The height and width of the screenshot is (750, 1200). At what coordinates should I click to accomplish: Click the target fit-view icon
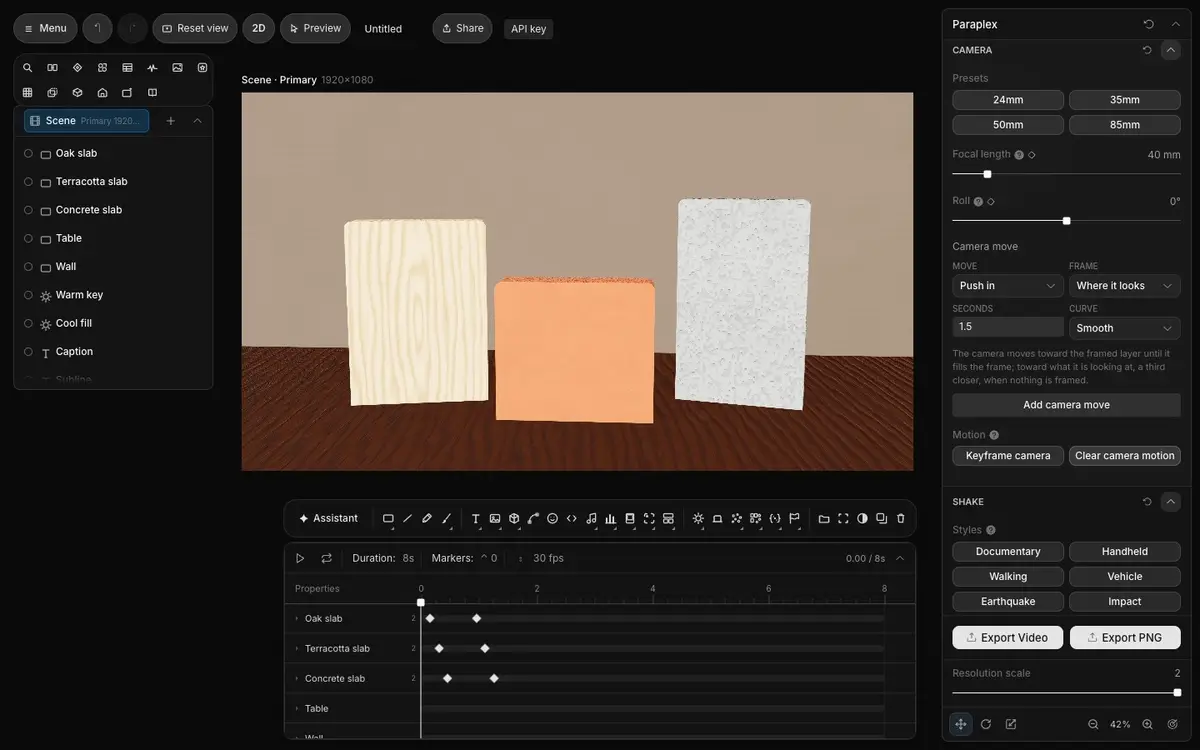[1172, 724]
